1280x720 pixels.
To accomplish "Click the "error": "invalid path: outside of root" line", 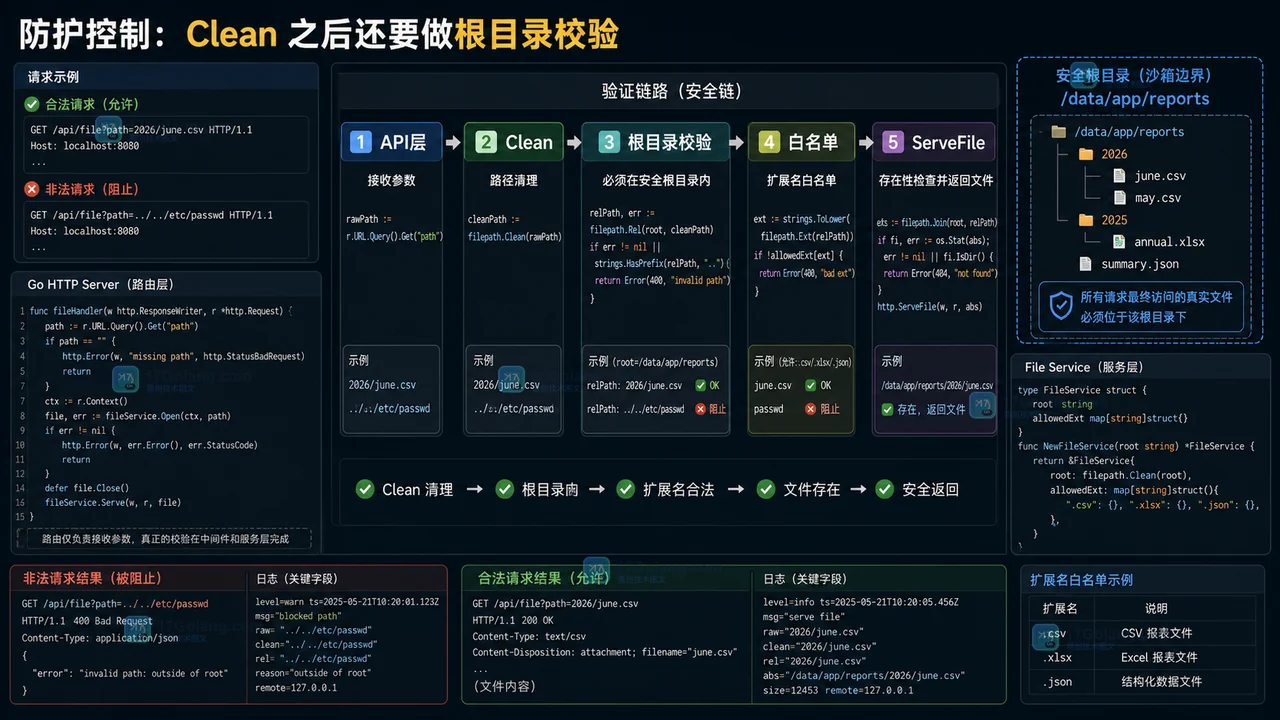I will click(130, 673).
